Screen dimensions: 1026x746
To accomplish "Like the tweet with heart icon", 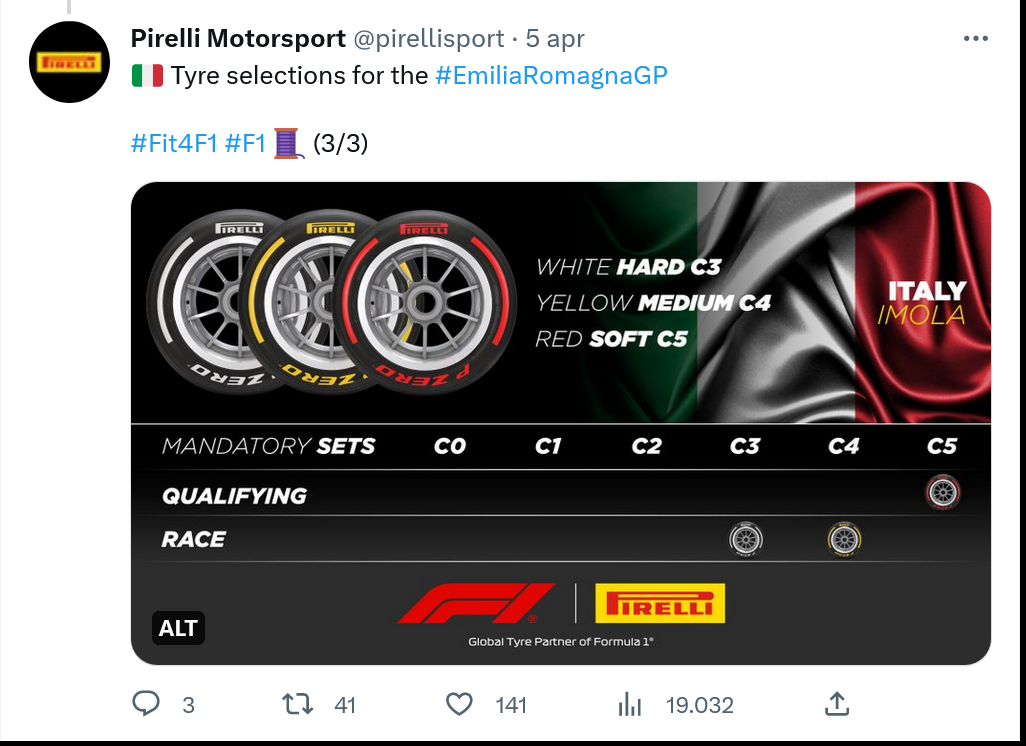I will coord(459,704).
